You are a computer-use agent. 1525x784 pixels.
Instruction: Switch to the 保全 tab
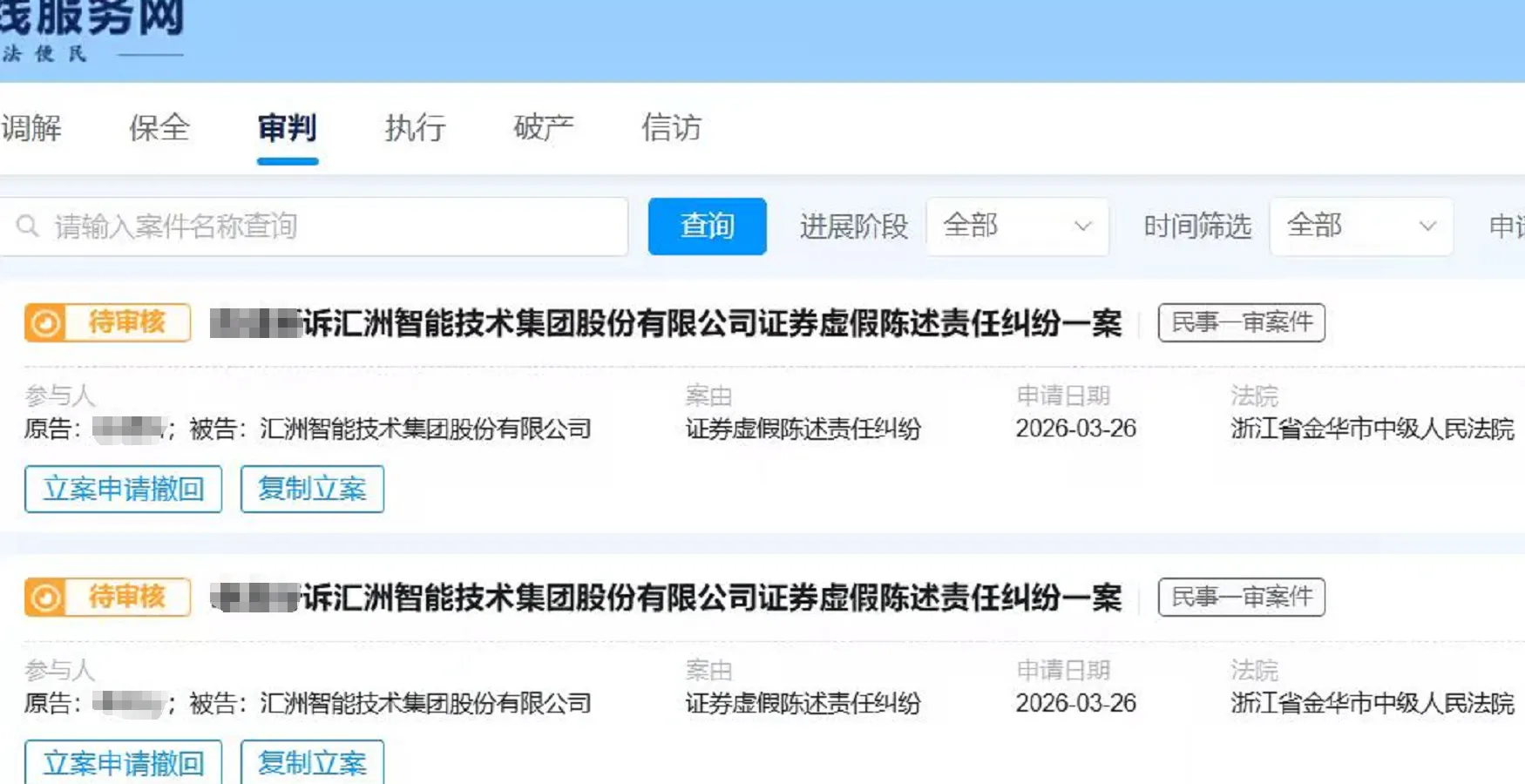159,128
